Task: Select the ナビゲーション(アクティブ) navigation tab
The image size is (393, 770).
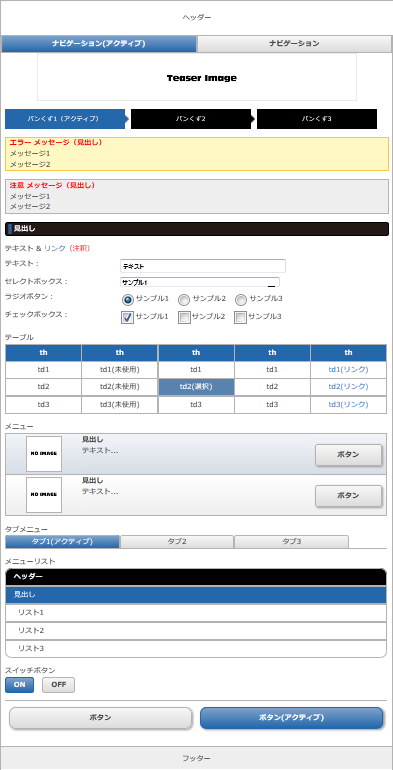Action: pos(99,44)
